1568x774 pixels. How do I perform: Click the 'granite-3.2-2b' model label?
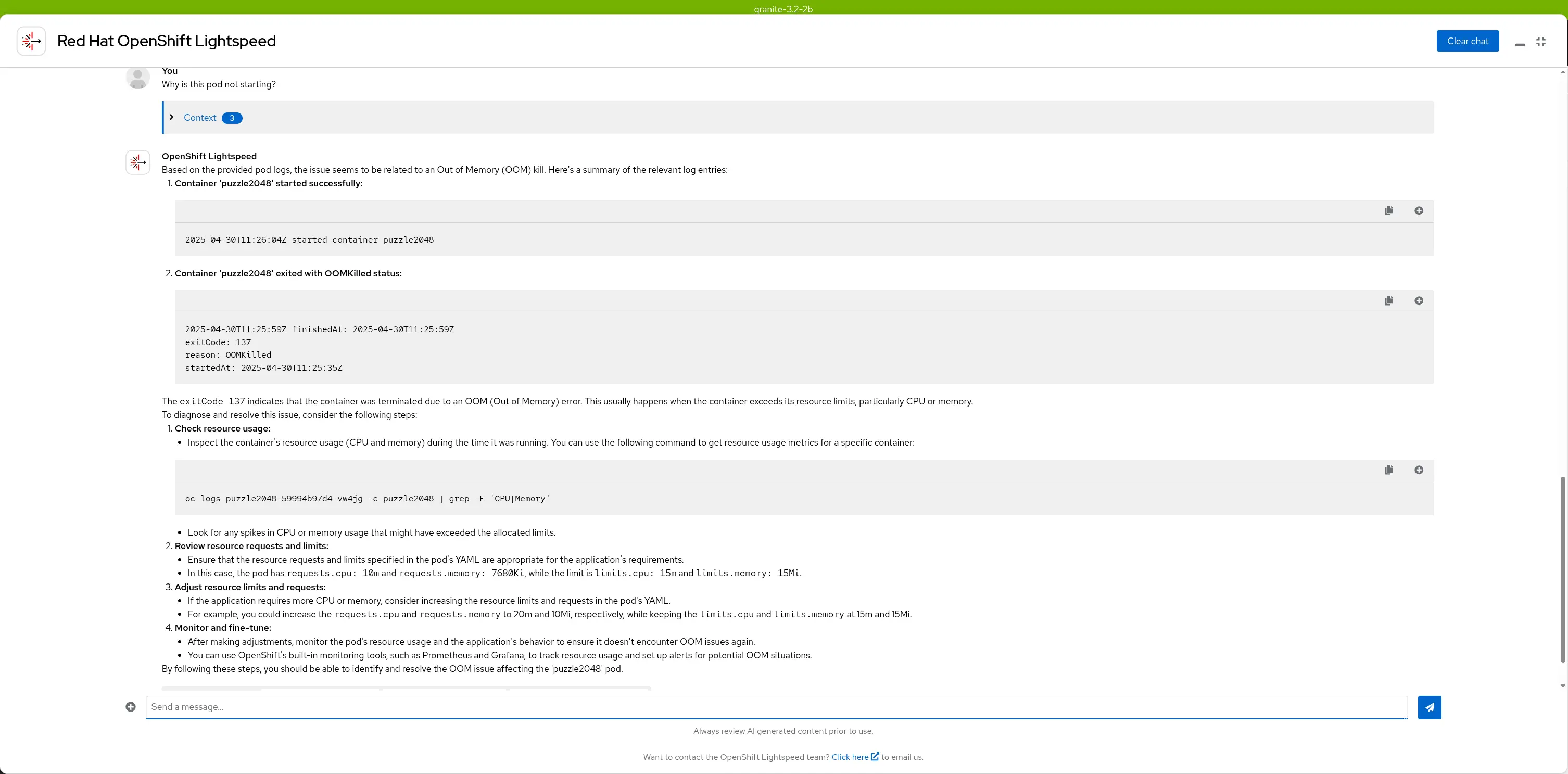(x=783, y=9)
